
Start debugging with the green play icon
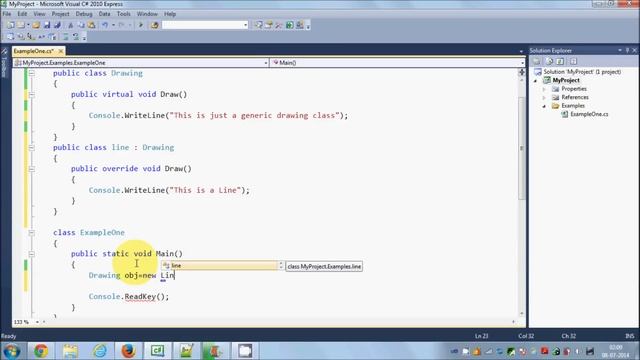[140, 25]
